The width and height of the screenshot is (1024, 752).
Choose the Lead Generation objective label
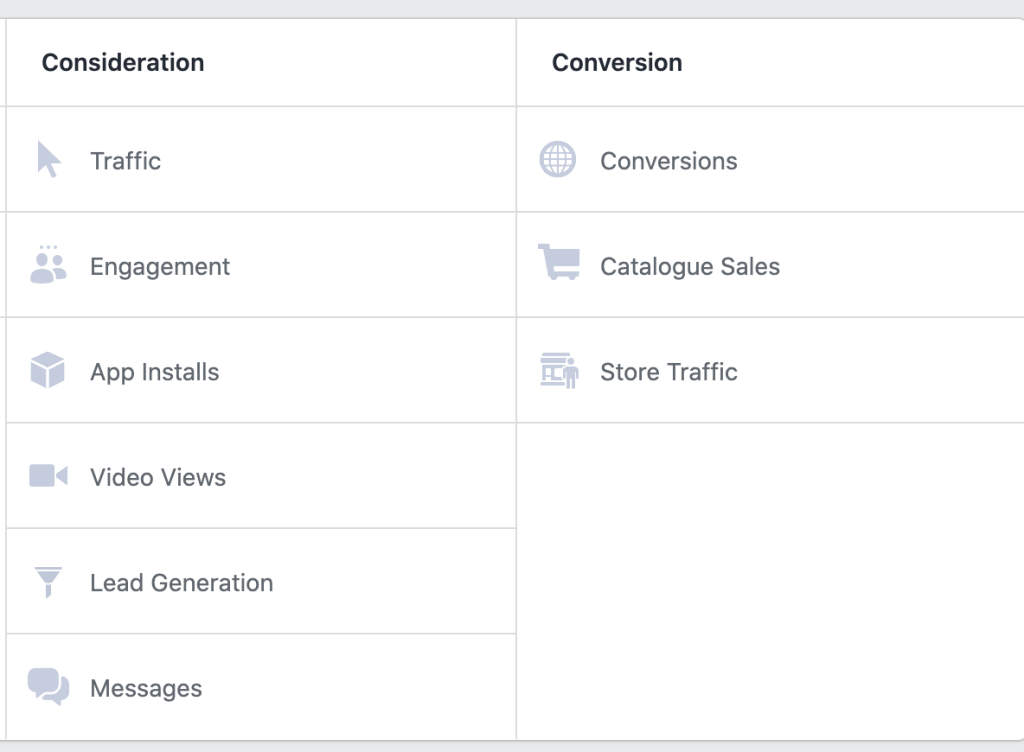pos(181,583)
